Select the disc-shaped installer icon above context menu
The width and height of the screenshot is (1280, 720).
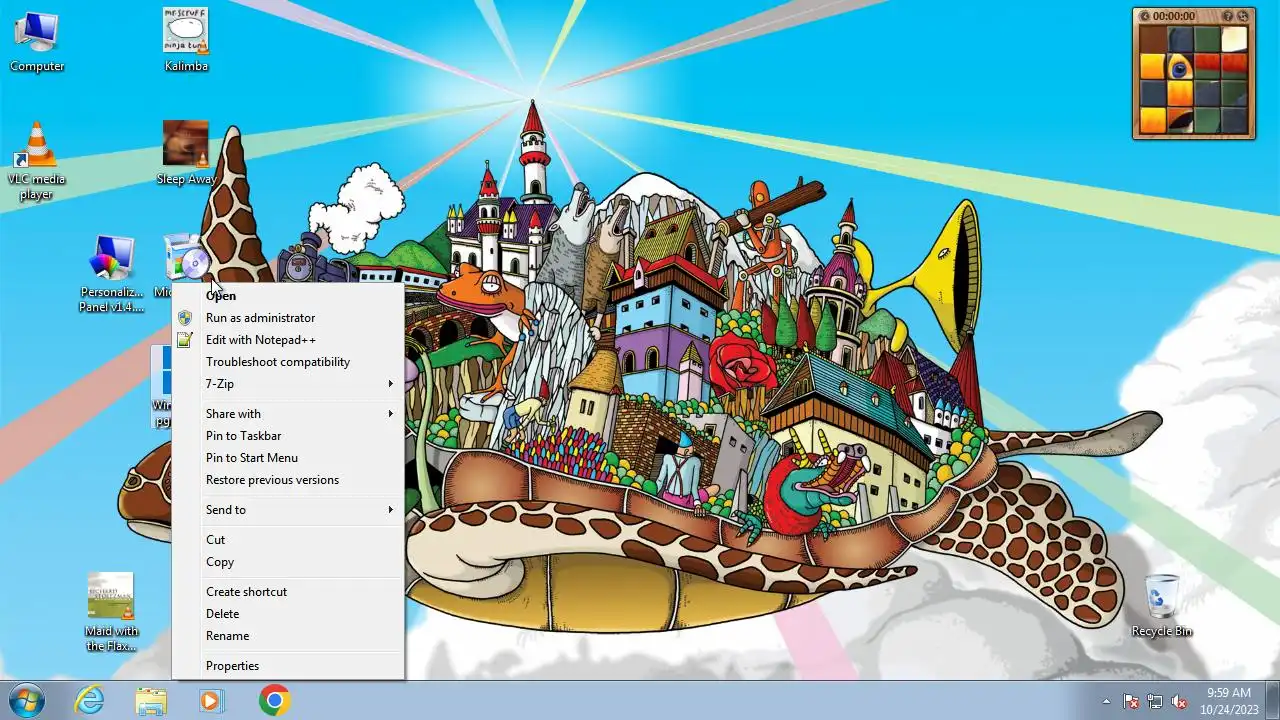coord(186,258)
